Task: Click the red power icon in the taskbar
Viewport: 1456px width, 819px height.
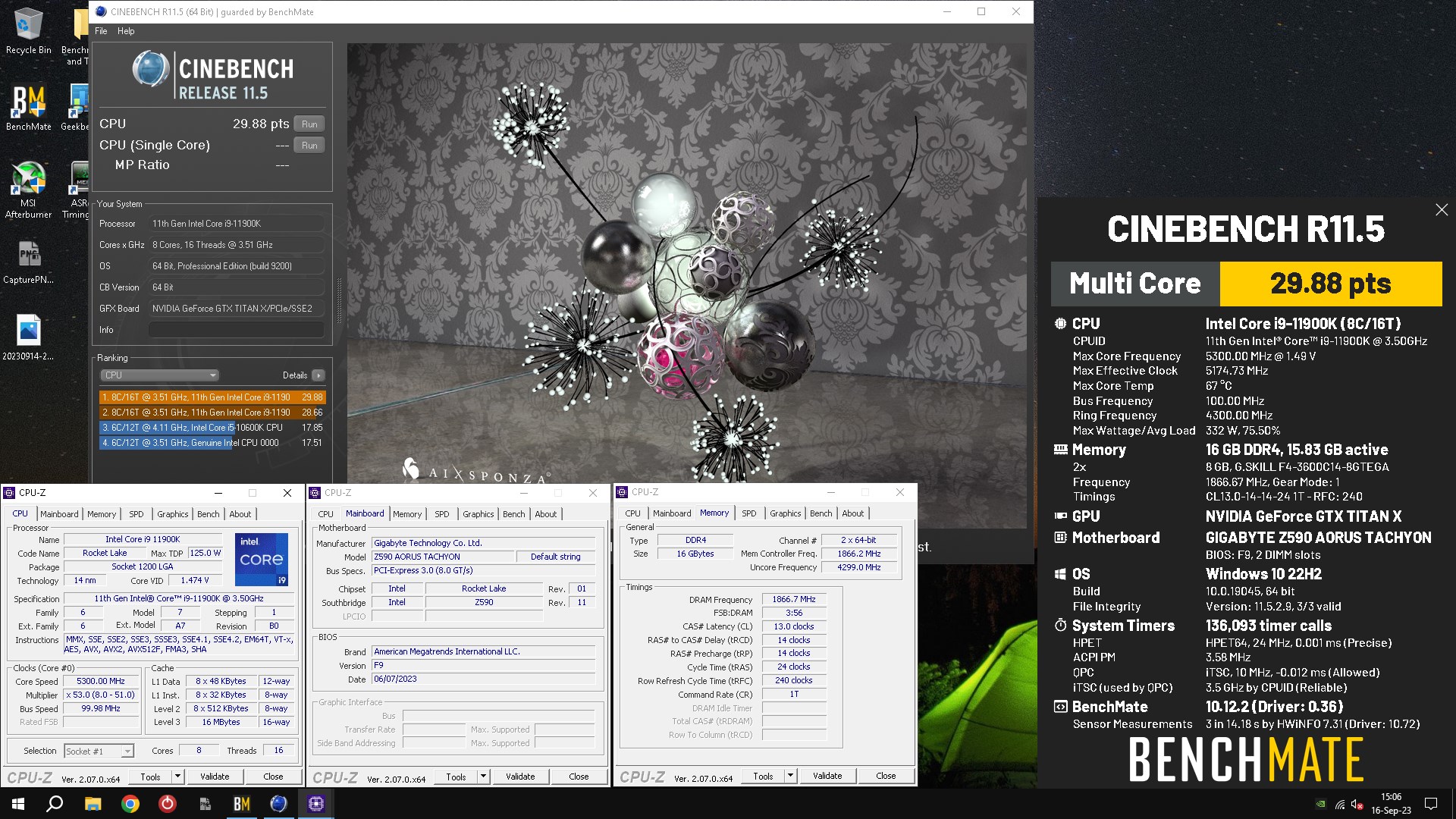Action: coord(168,804)
